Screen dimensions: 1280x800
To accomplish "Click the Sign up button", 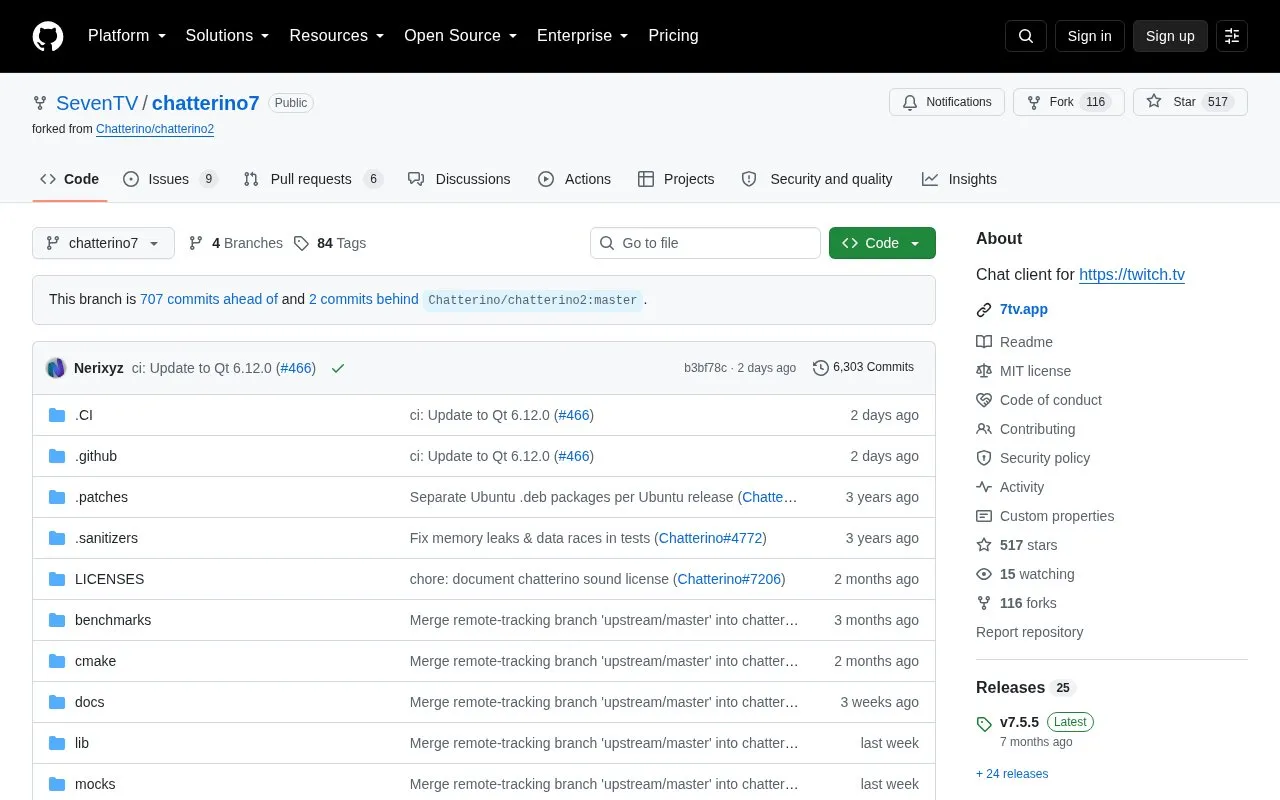I will [1170, 36].
